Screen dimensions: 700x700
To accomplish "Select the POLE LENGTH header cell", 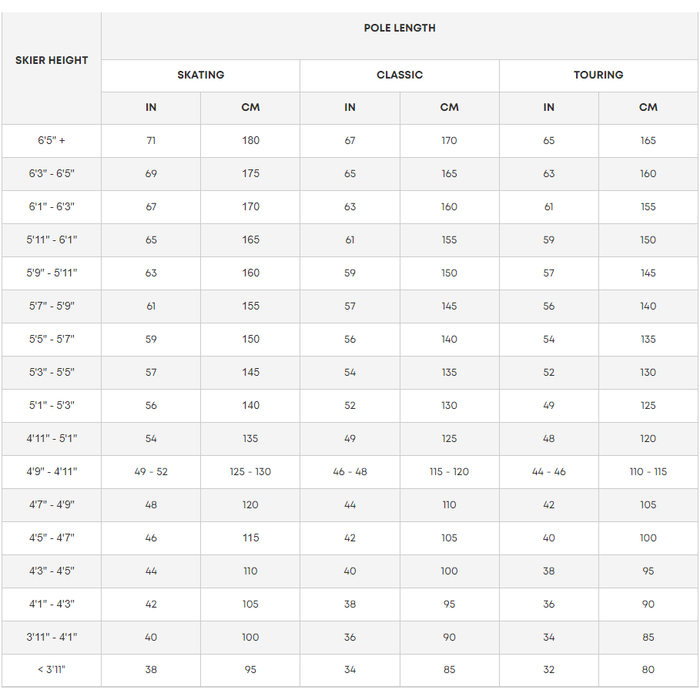I will point(400,36).
